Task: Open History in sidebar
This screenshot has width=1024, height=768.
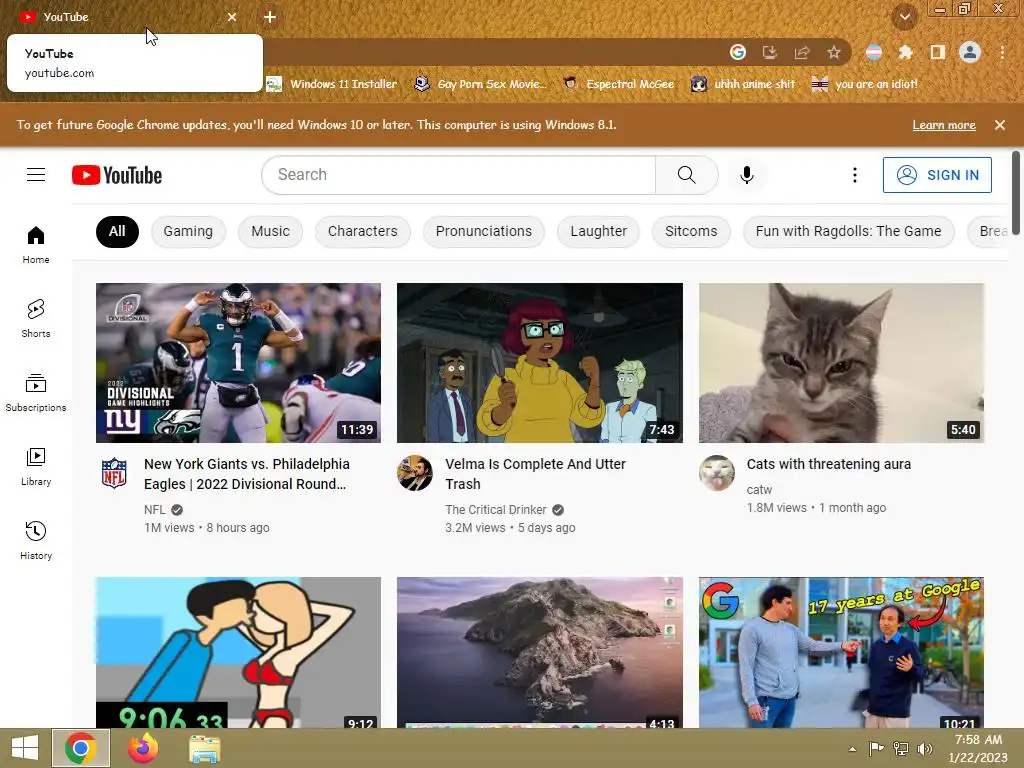Action: coord(36,541)
